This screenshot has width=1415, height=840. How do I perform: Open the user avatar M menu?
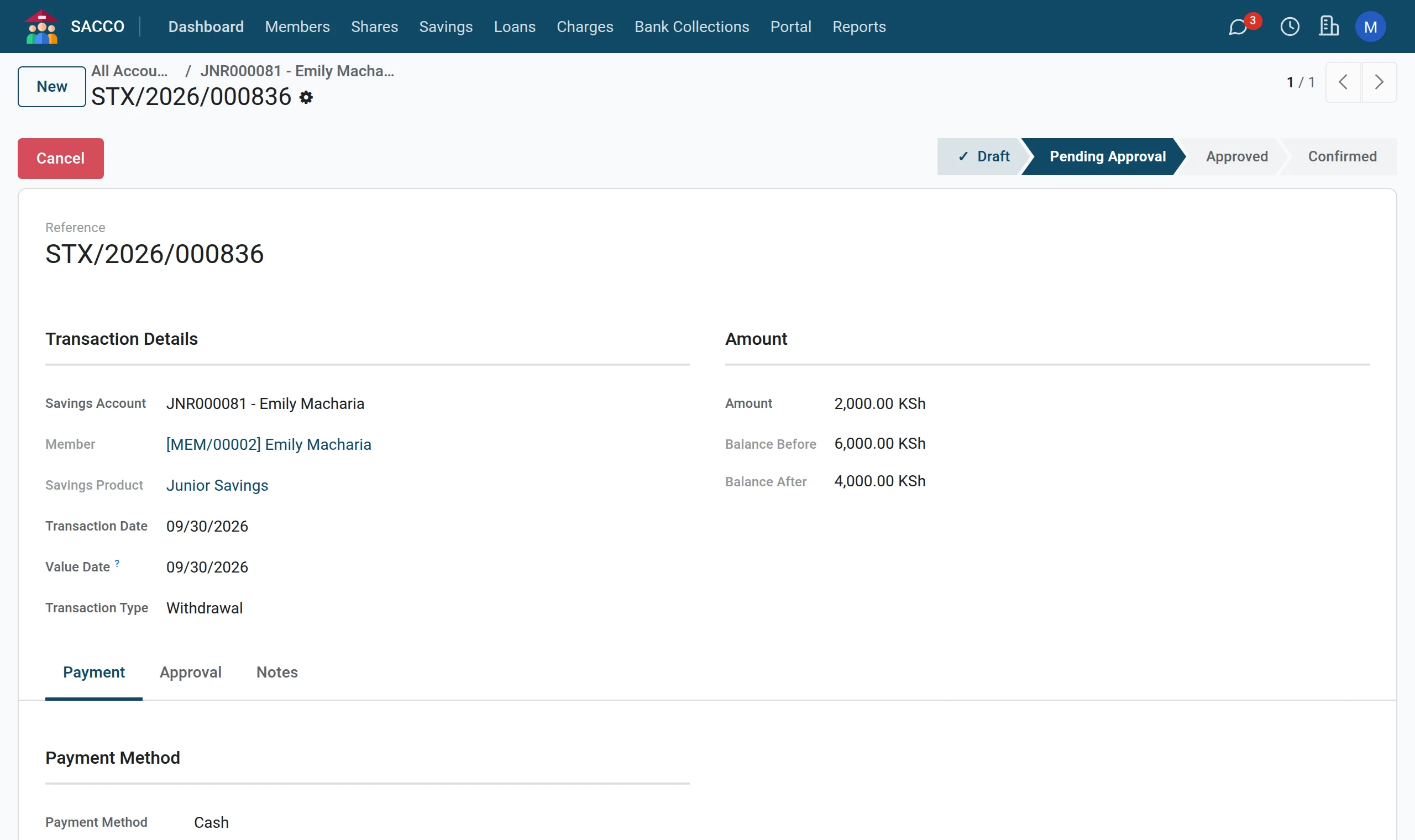click(1370, 27)
